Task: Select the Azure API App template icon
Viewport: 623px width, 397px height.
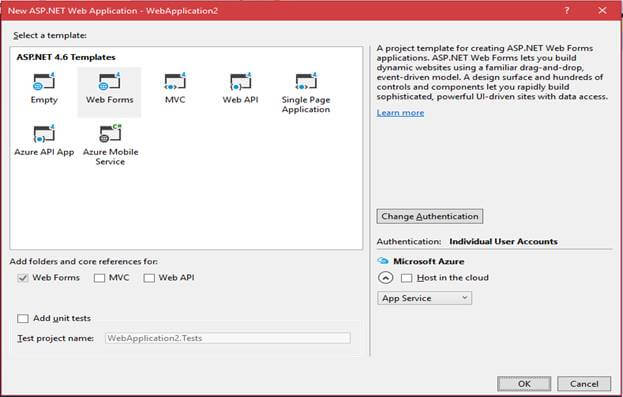Action: click(44, 134)
